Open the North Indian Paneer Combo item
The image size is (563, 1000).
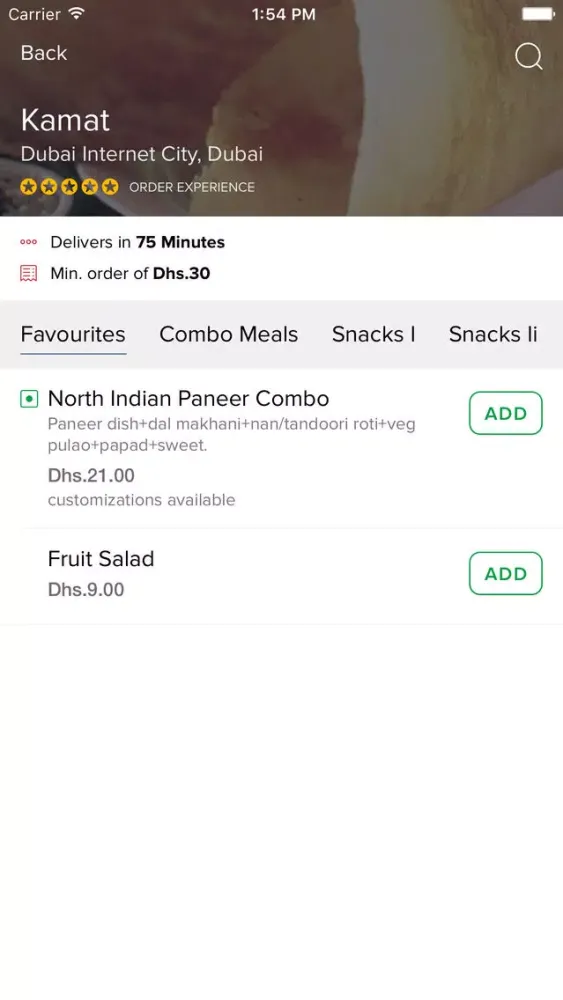[189, 399]
